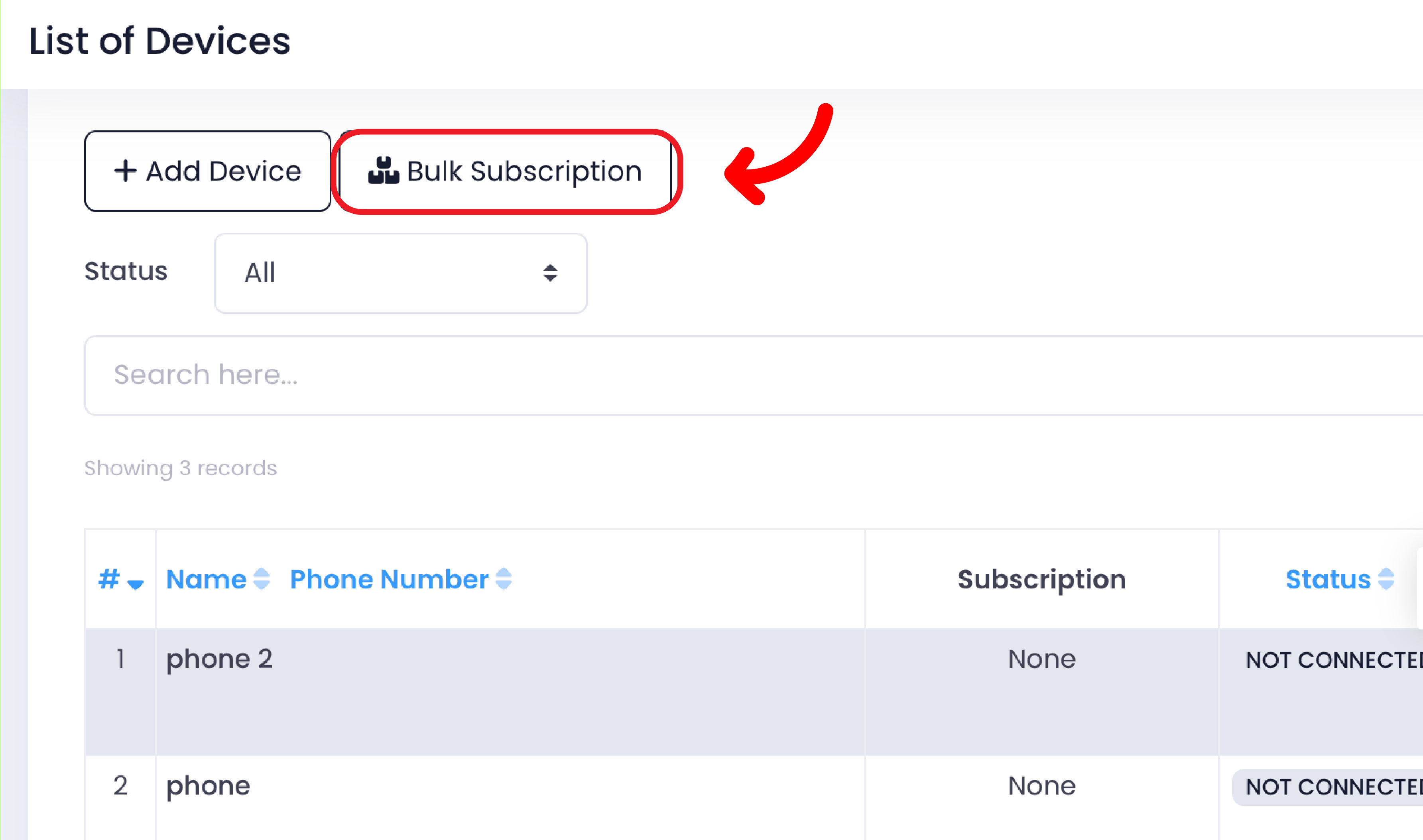Select the phone 2 device row name

pos(219,658)
